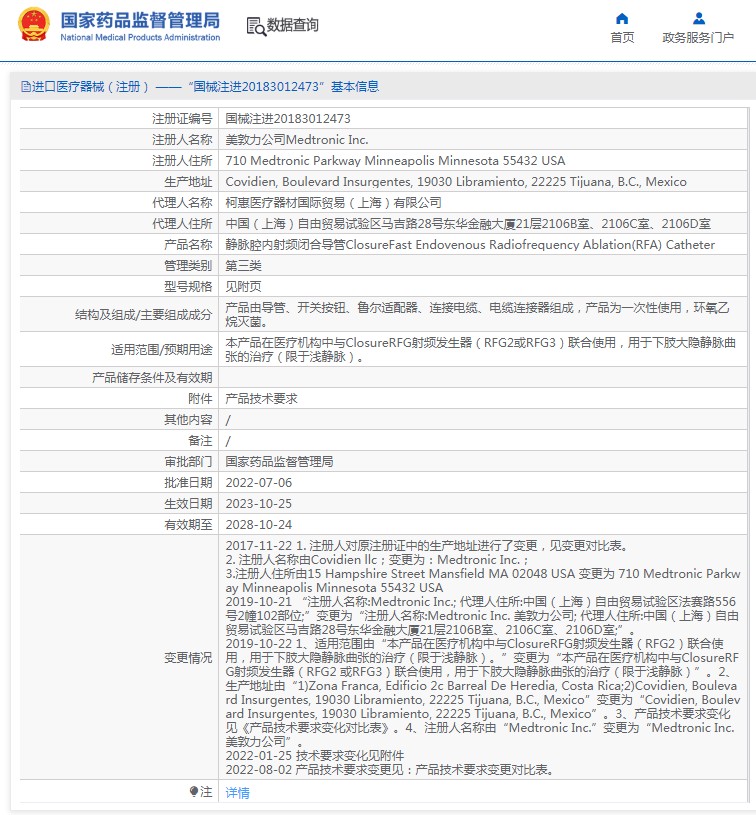Select model value 见附页
This screenshot has height=815, width=756.
(x=243, y=287)
